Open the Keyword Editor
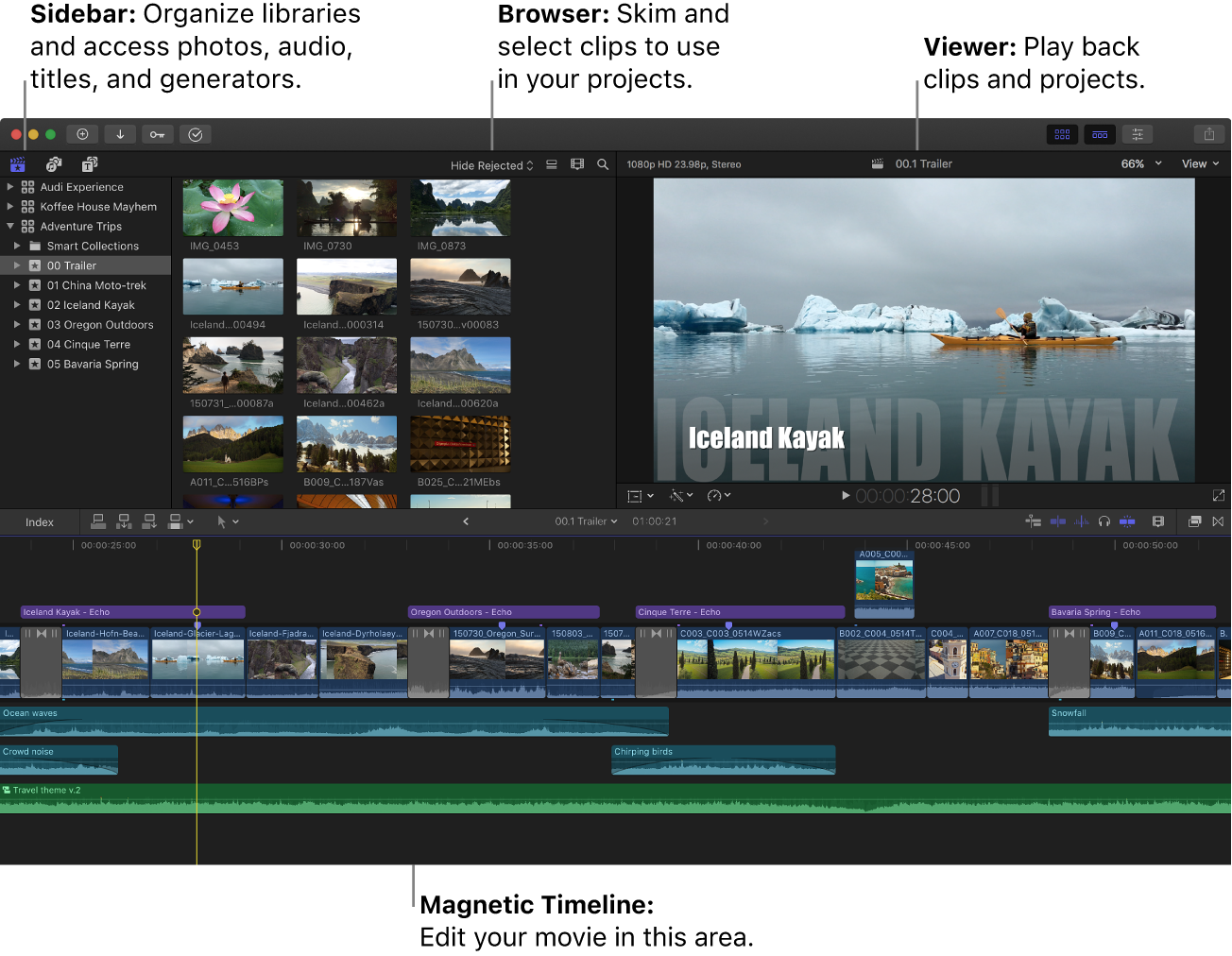1232x956 pixels. [158, 134]
